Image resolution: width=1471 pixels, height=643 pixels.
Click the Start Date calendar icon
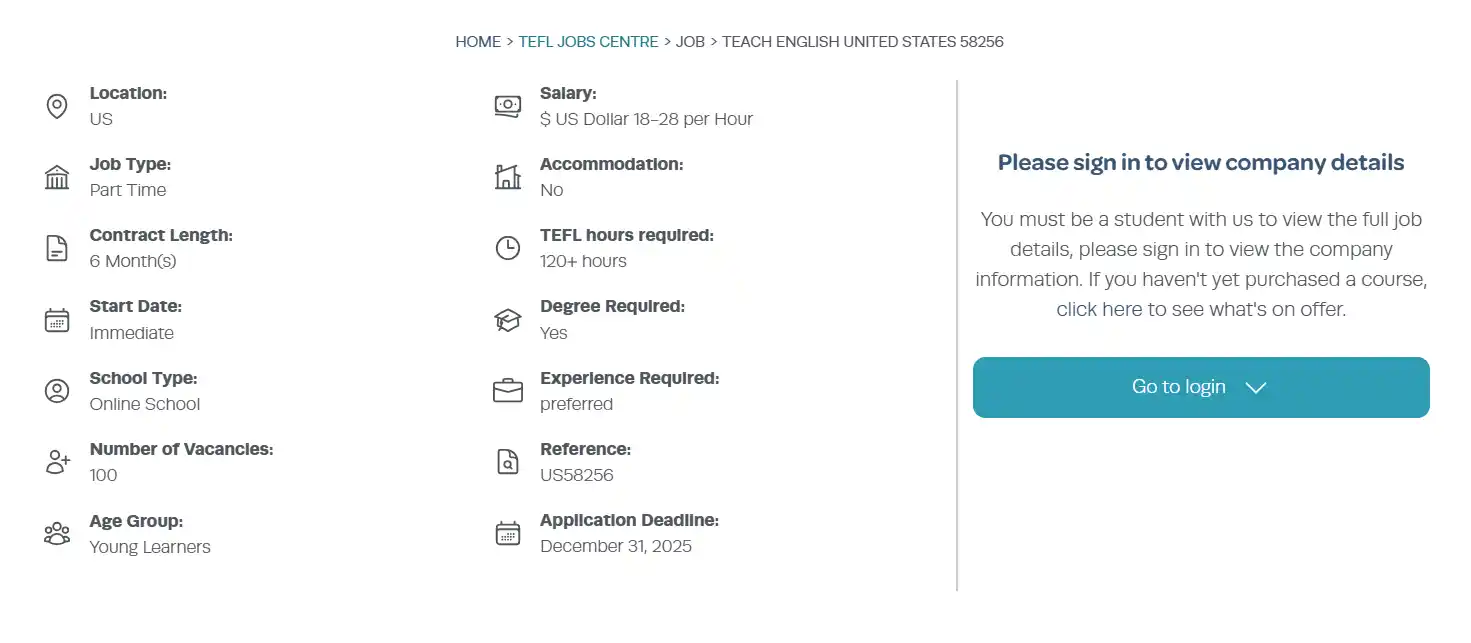pyautogui.click(x=57, y=320)
